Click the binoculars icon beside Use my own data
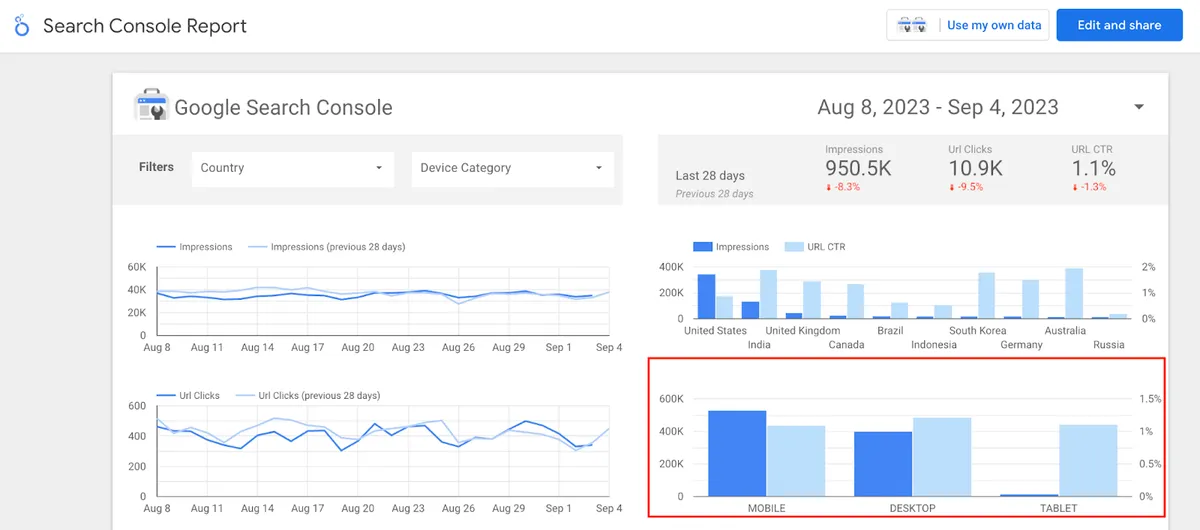Viewport: 1200px width, 530px height. point(913,26)
